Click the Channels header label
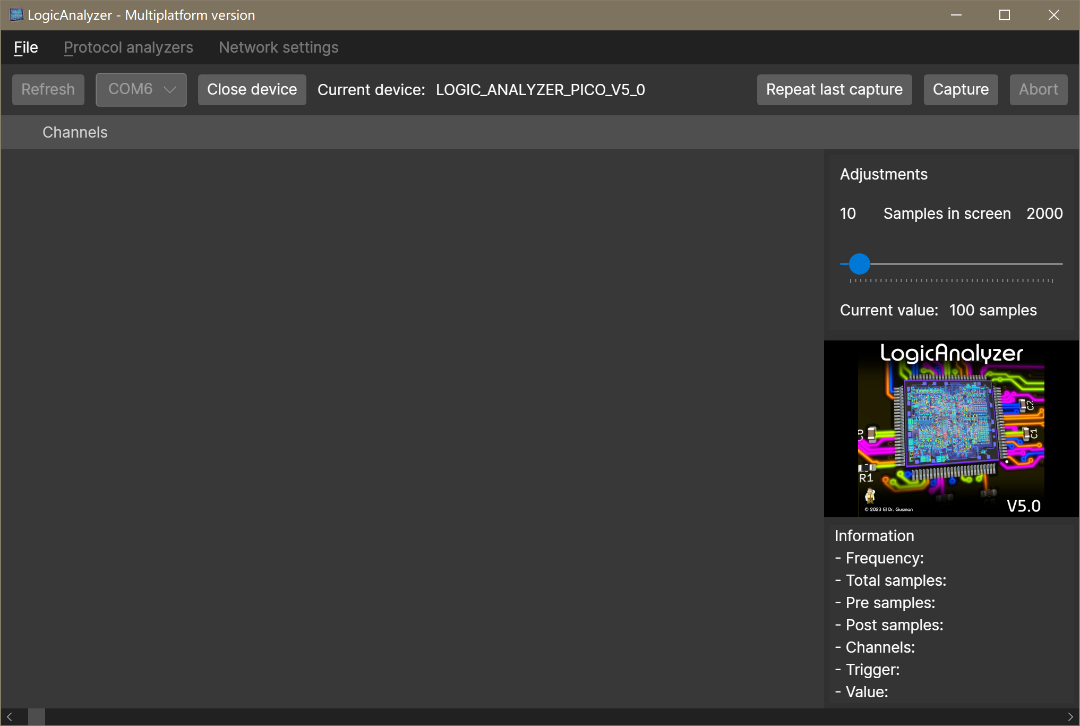Screen dimensions: 1080x726 pos(75,132)
